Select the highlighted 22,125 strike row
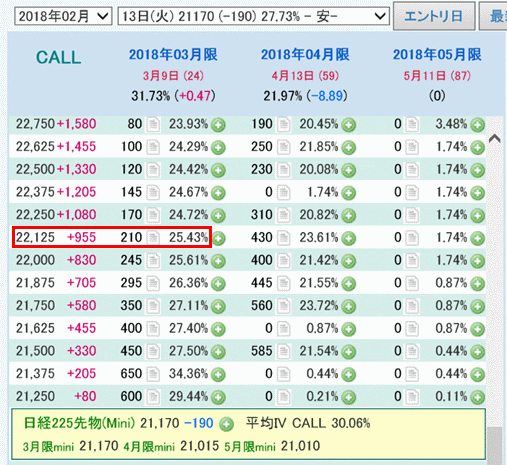The width and height of the screenshot is (507, 465). pyautogui.click(x=112, y=237)
